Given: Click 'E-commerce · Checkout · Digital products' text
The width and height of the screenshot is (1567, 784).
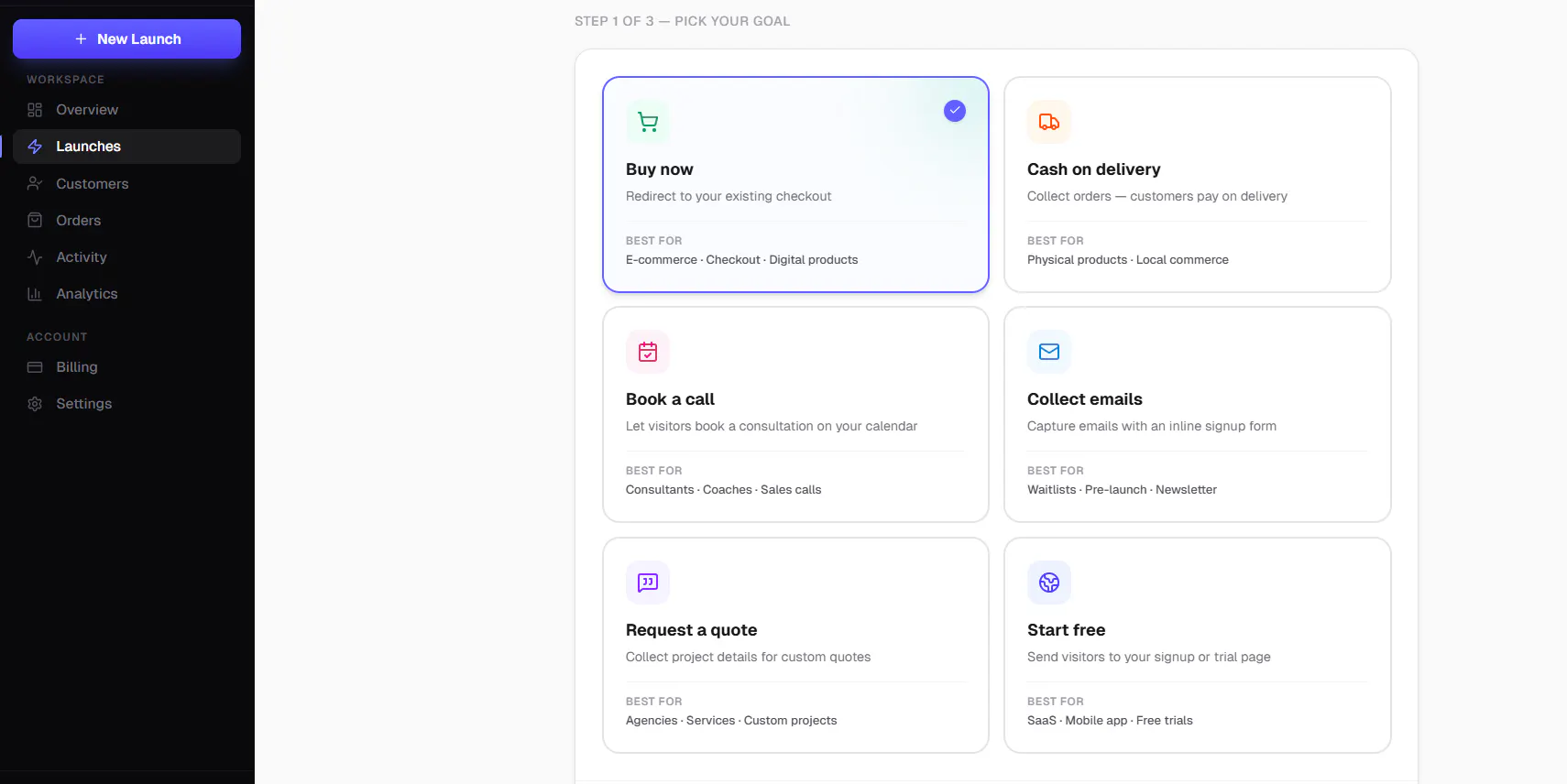Looking at the screenshot, I should (742, 260).
